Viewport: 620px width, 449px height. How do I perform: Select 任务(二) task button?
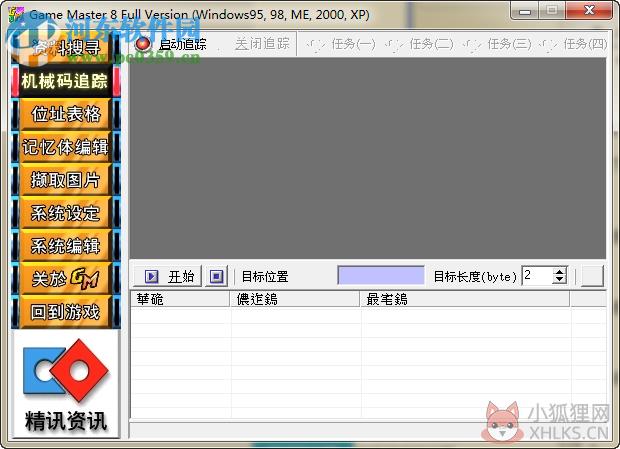(419, 44)
